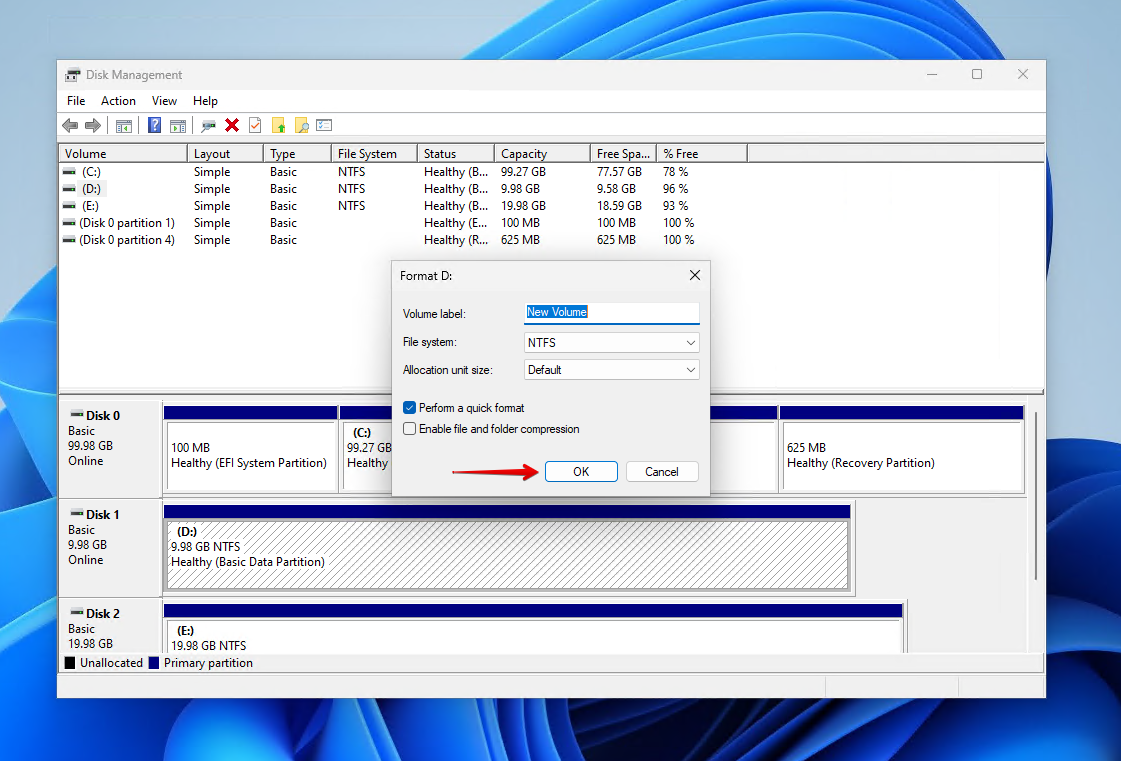Cancel the Format D dialog

coord(661,472)
